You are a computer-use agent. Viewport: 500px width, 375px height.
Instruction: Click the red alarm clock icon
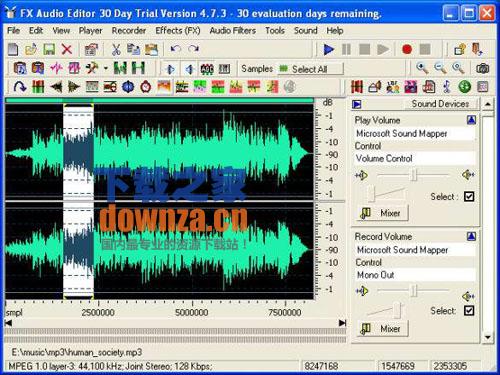pyautogui.click(x=146, y=87)
